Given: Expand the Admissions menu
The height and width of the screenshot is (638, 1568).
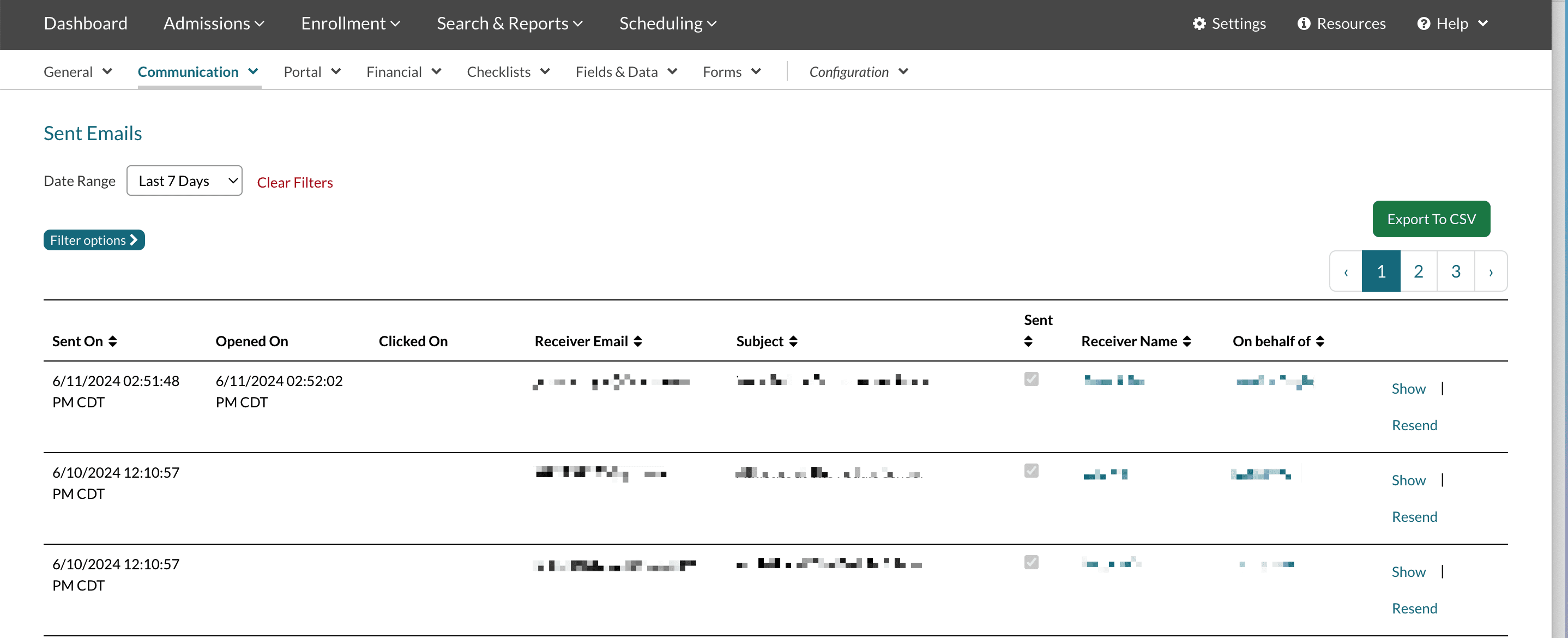Looking at the screenshot, I should coord(214,23).
